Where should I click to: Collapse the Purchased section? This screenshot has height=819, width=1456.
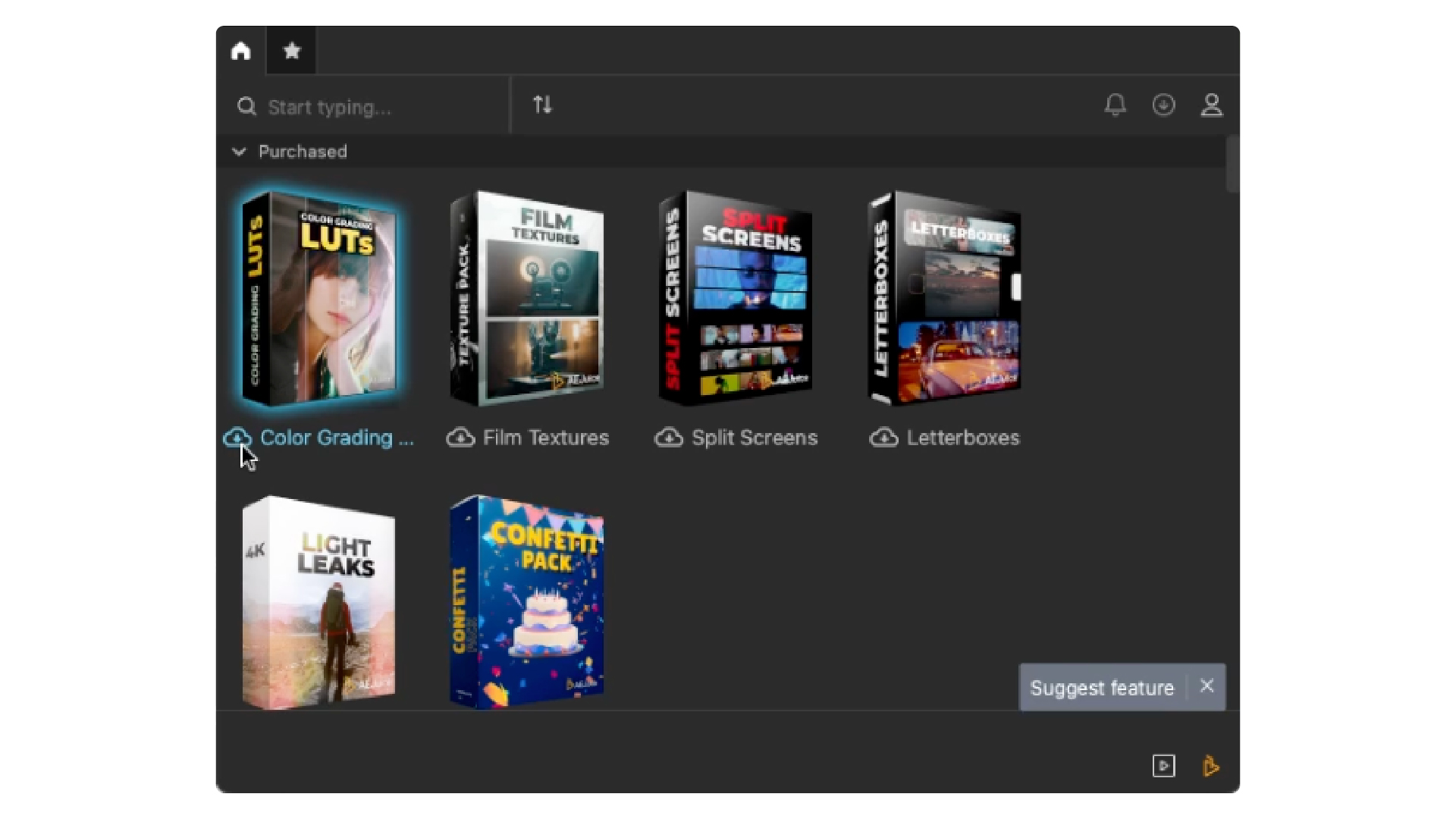pos(239,152)
